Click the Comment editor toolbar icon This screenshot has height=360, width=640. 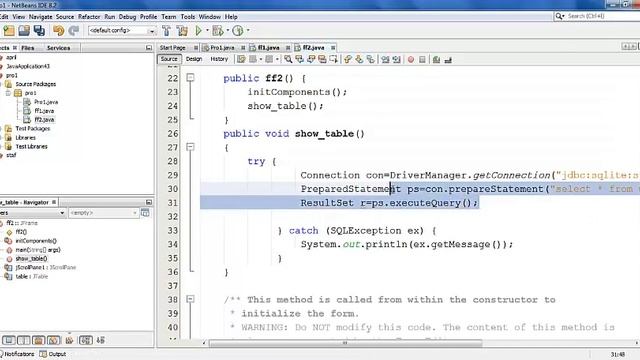click(436, 60)
